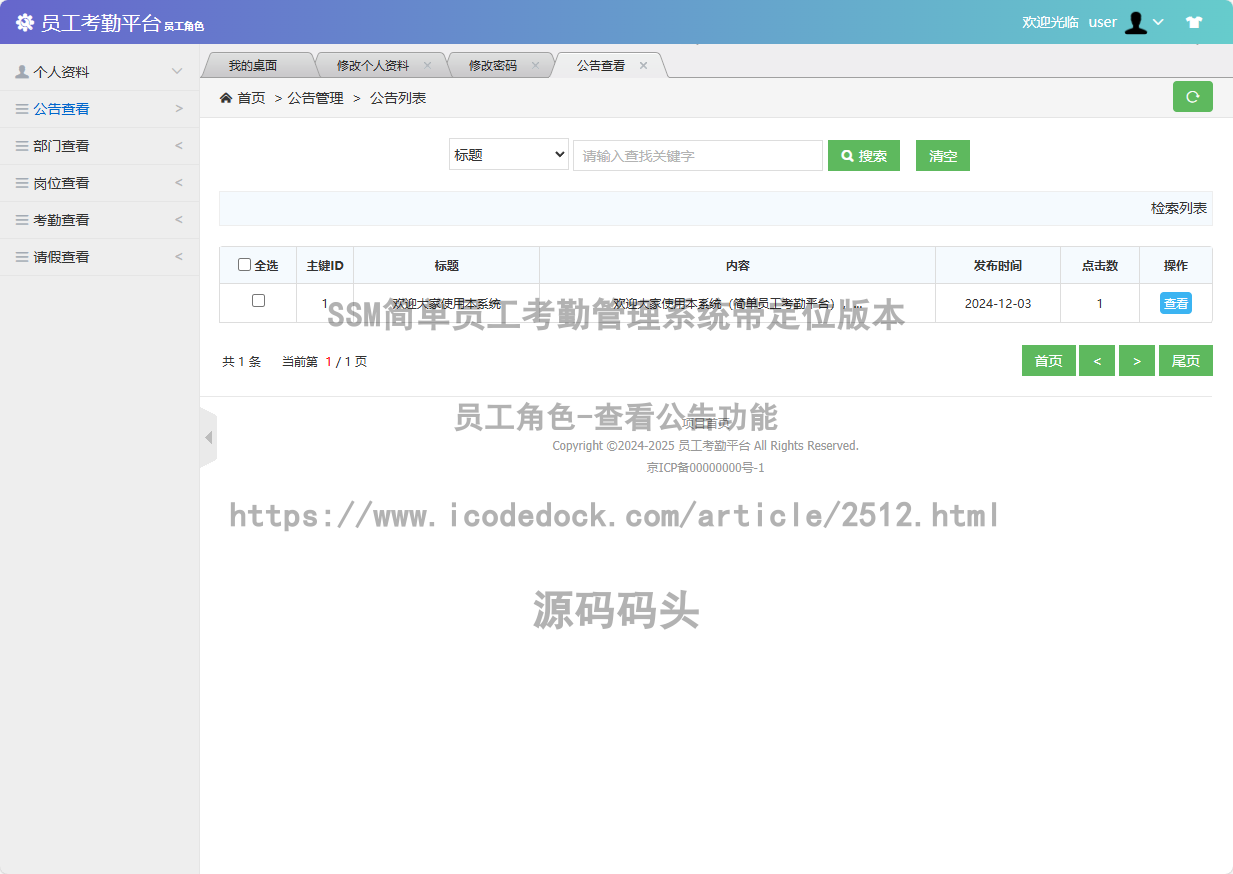Screen dimensions: 1233x874
Task: Switch to the 修改个人资料 tab
Action: (x=372, y=65)
